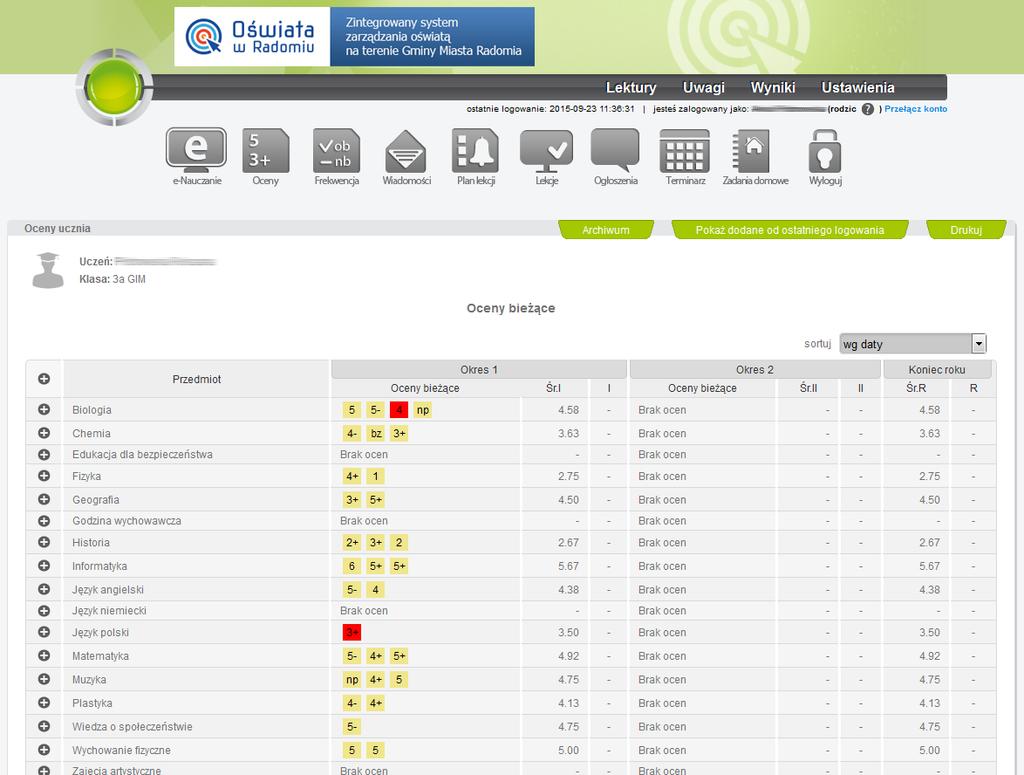Click the grade 1 in Fizyka
This screenshot has height=775, width=1024.
pos(376,476)
